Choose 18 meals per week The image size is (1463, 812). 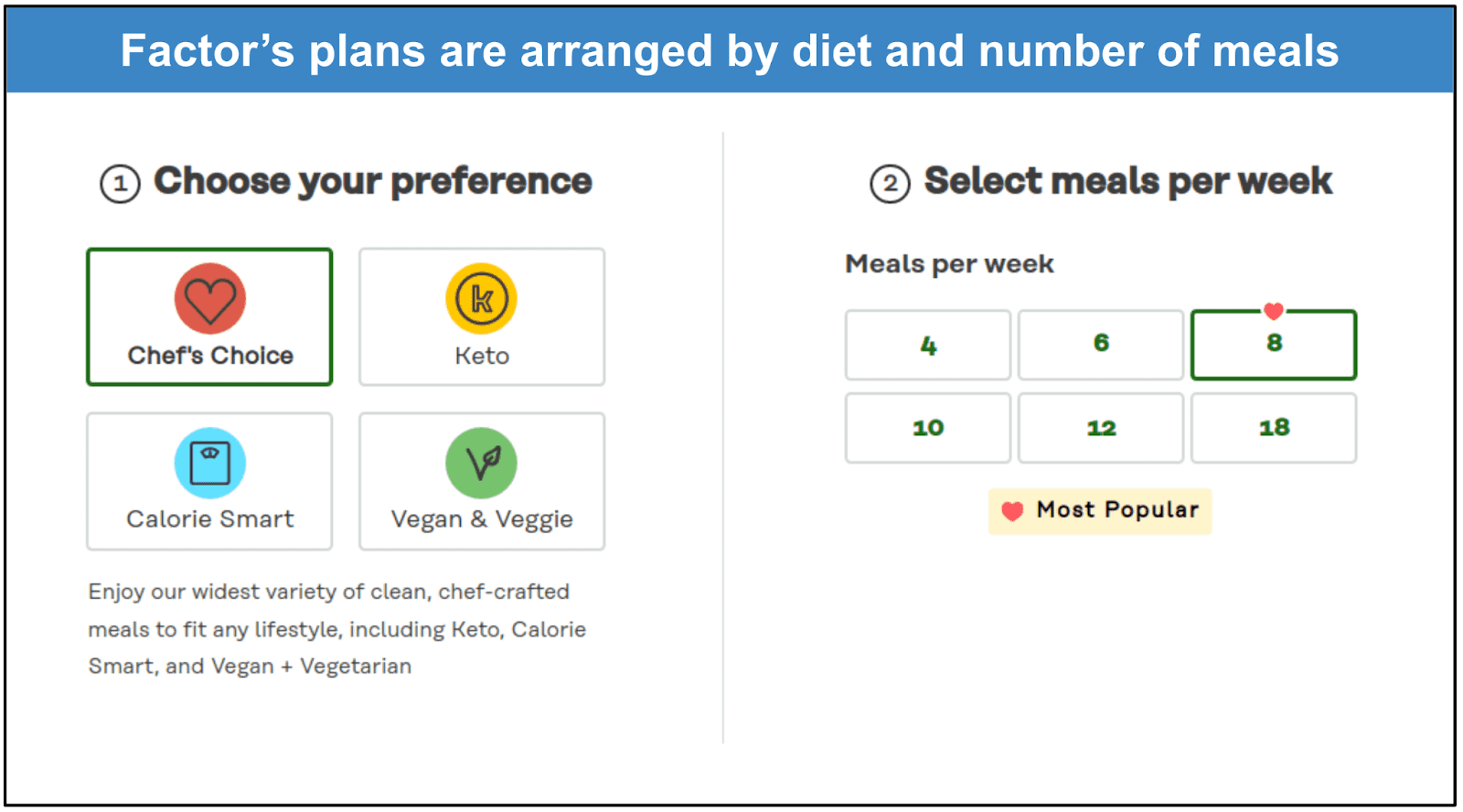point(1274,428)
